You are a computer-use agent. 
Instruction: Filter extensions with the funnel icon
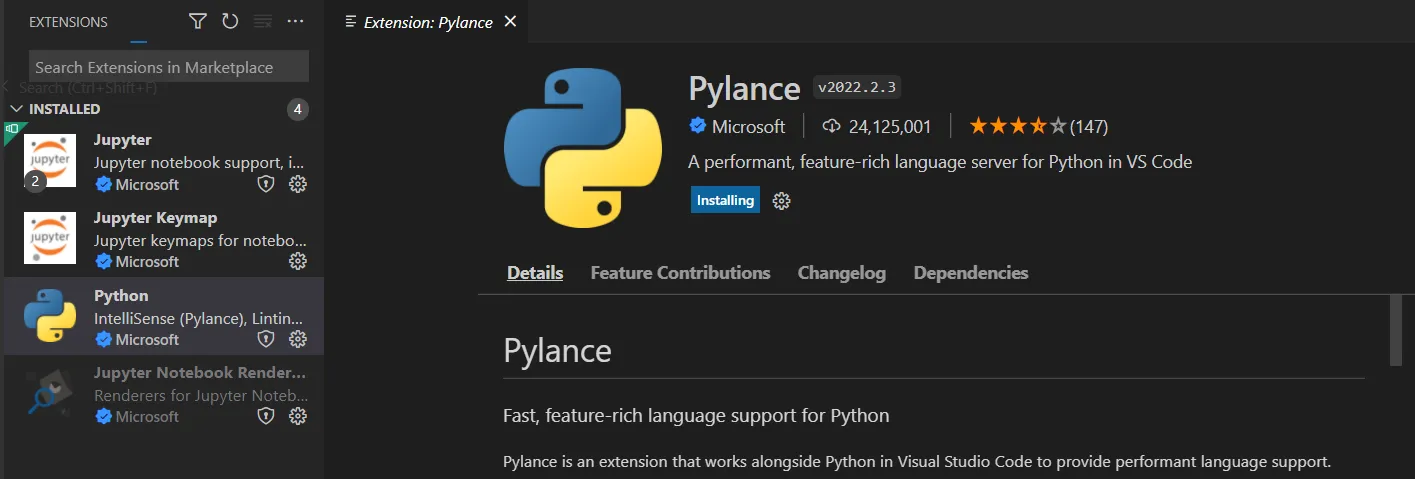click(x=198, y=21)
